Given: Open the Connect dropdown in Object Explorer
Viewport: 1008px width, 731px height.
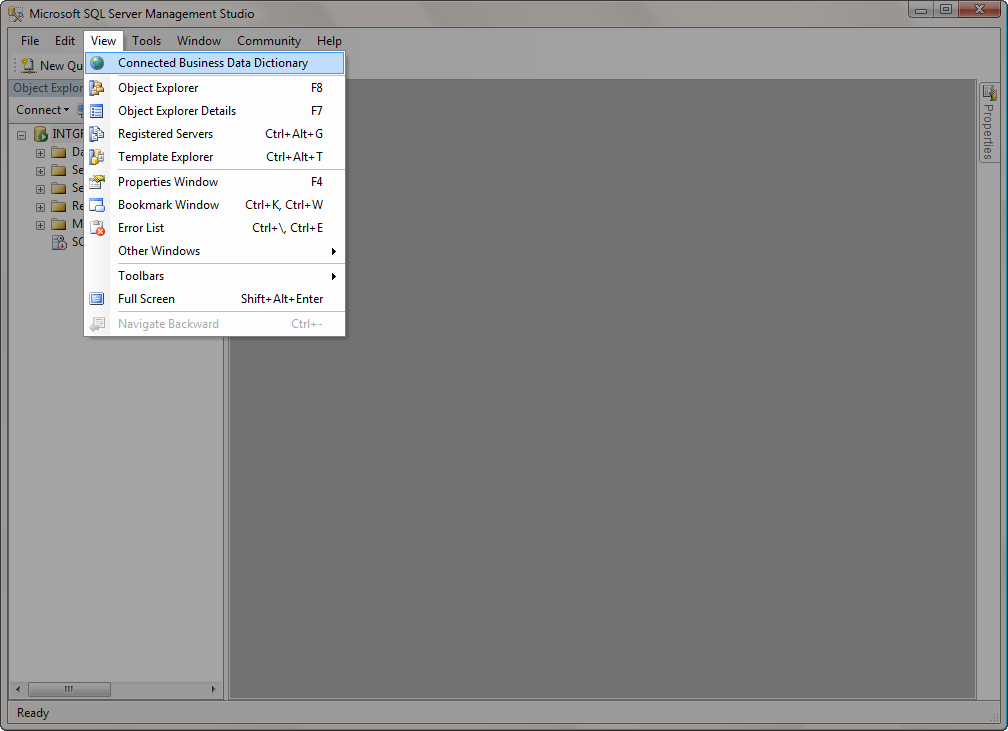Looking at the screenshot, I should (42, 110).
